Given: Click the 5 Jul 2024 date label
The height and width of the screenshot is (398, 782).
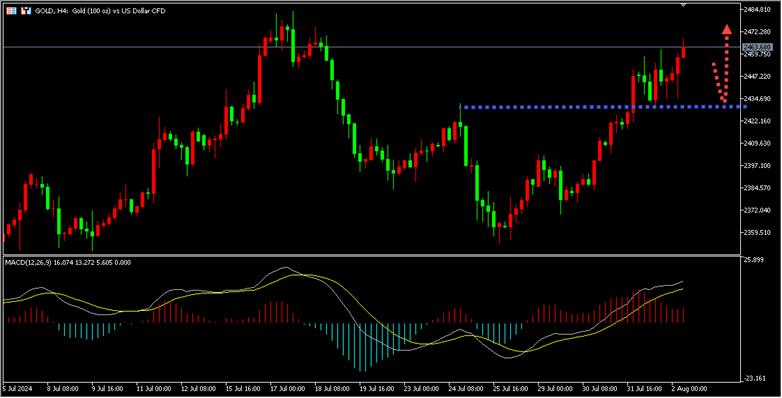Looking at the screenshot, I should (x=17, y=389).
